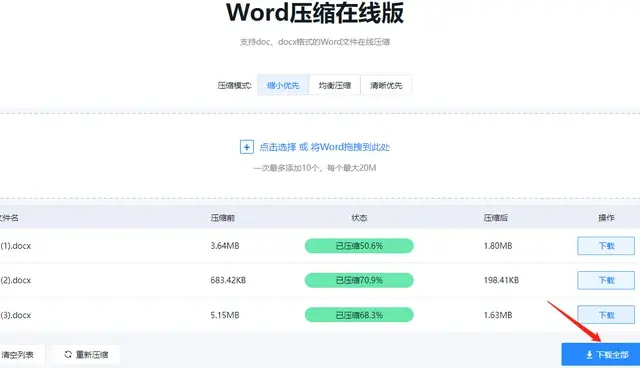The width and height of the screenshot is (640, 368).
Task: Download the (1).docx compressed file
Action: coord(606,246)
